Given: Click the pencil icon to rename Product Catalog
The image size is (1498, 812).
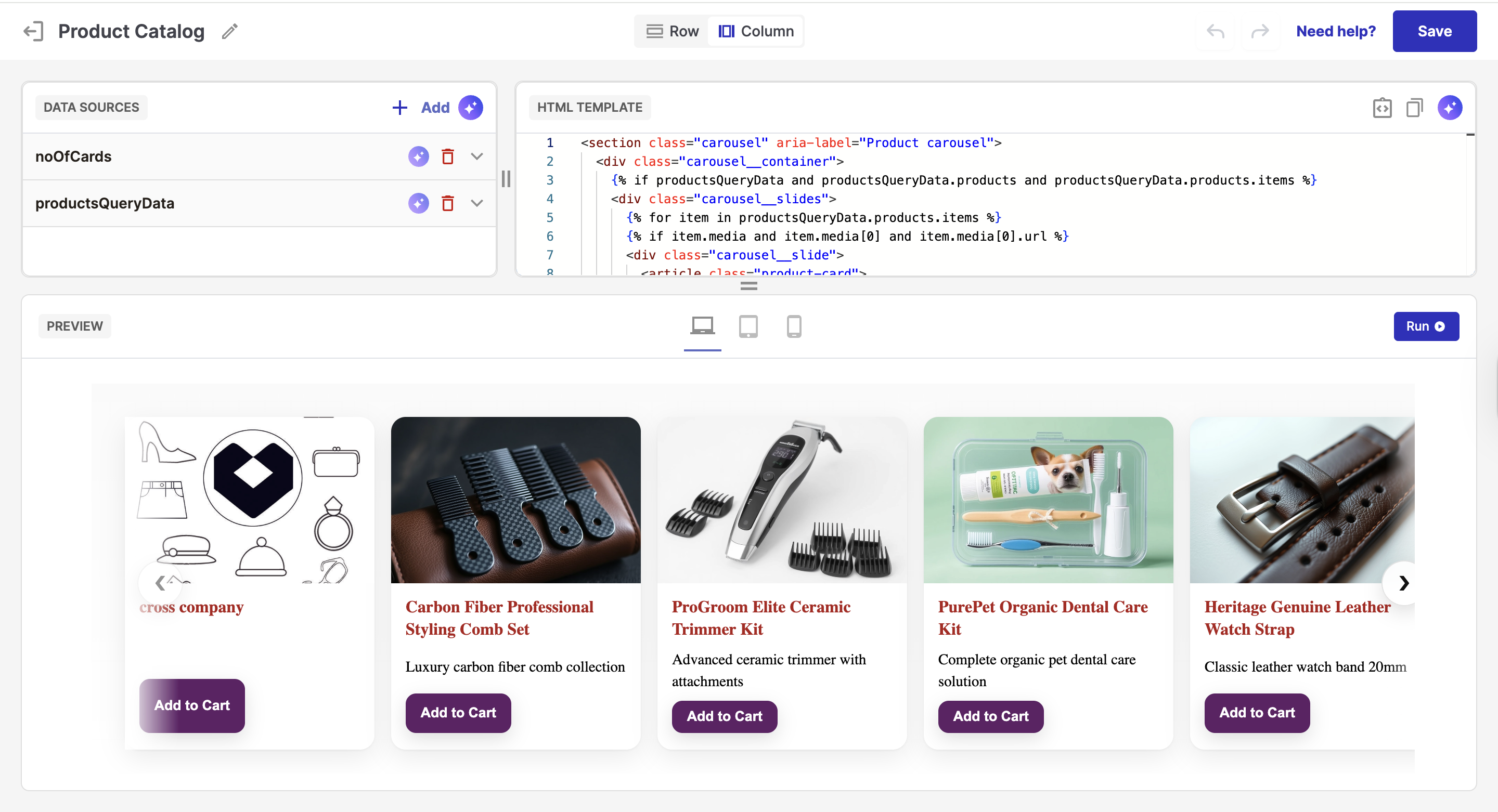Looking at the screenshot, I should click(x=230, y=31).
